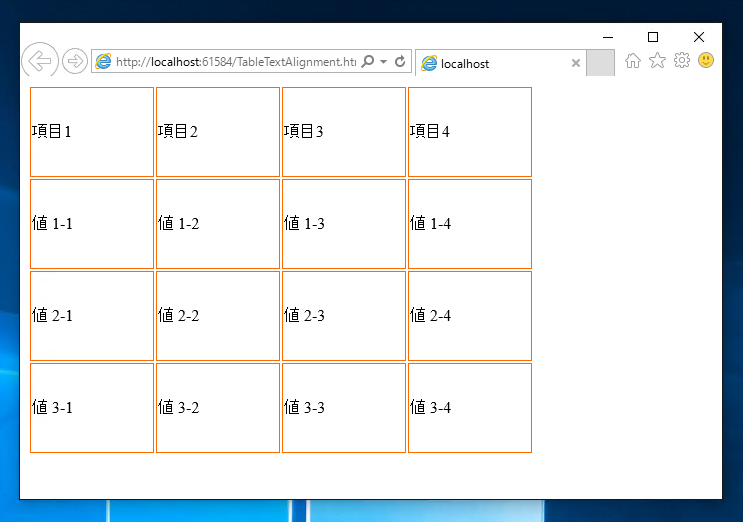Select table cell 値 1-3
The image size is (743, 522).
[x=344, y=224]
